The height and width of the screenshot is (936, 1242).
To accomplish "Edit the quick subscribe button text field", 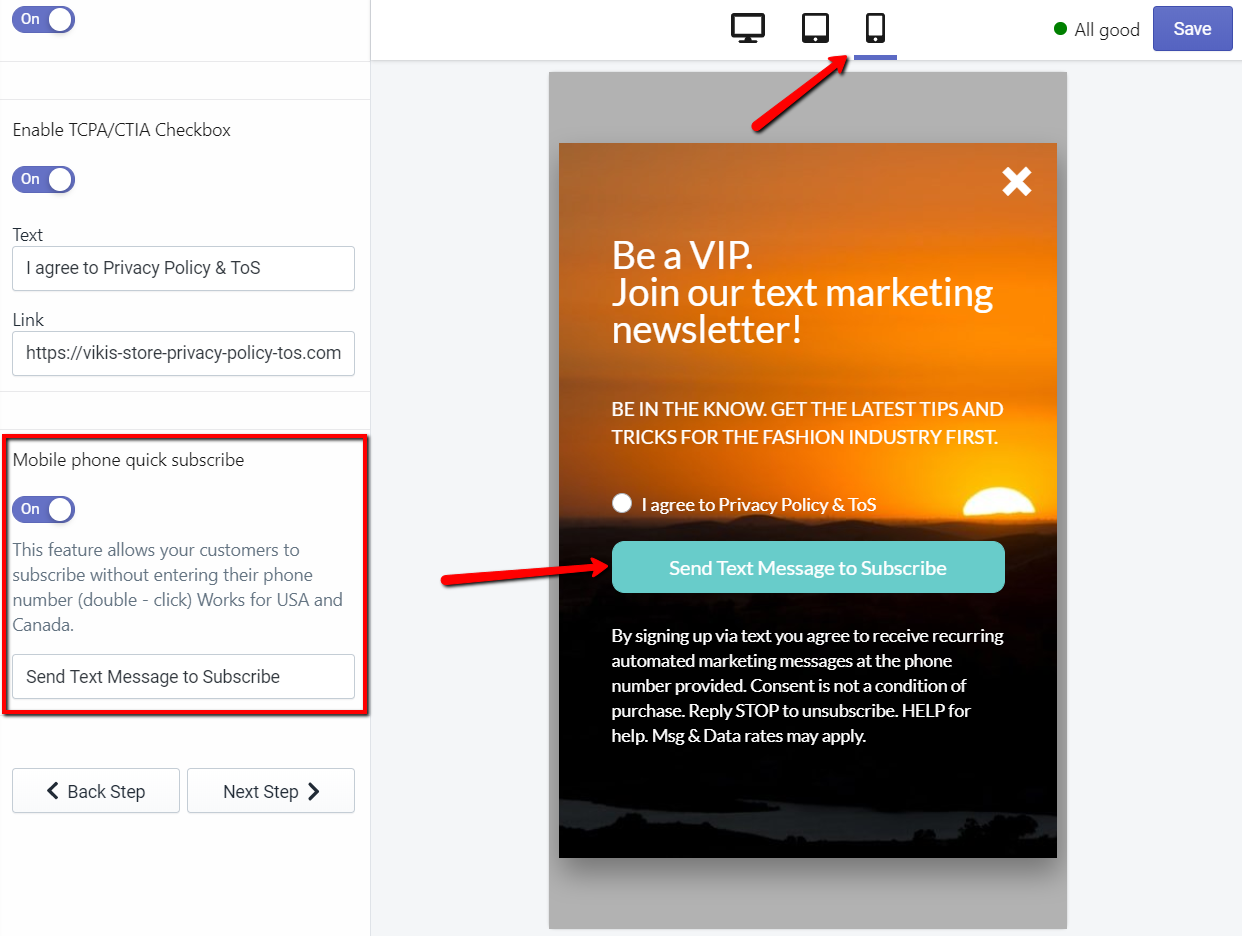I will 183,676.
